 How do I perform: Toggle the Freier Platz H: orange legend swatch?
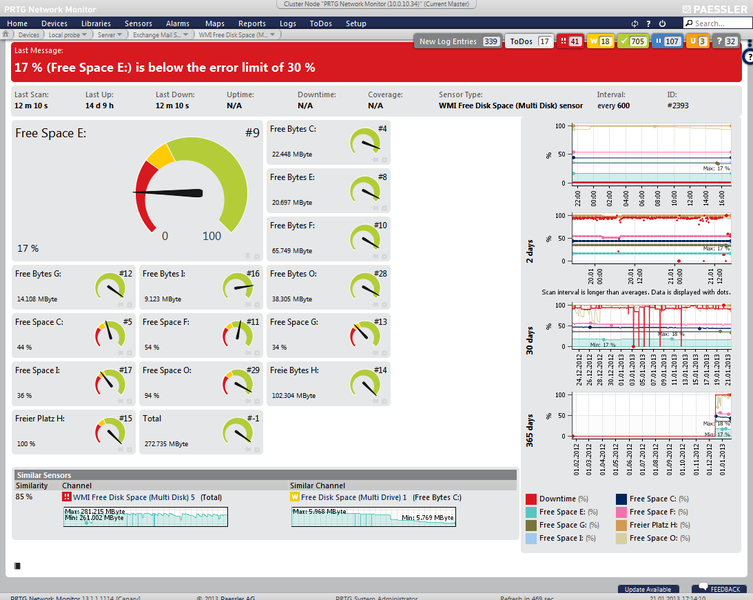coord(621,525)
